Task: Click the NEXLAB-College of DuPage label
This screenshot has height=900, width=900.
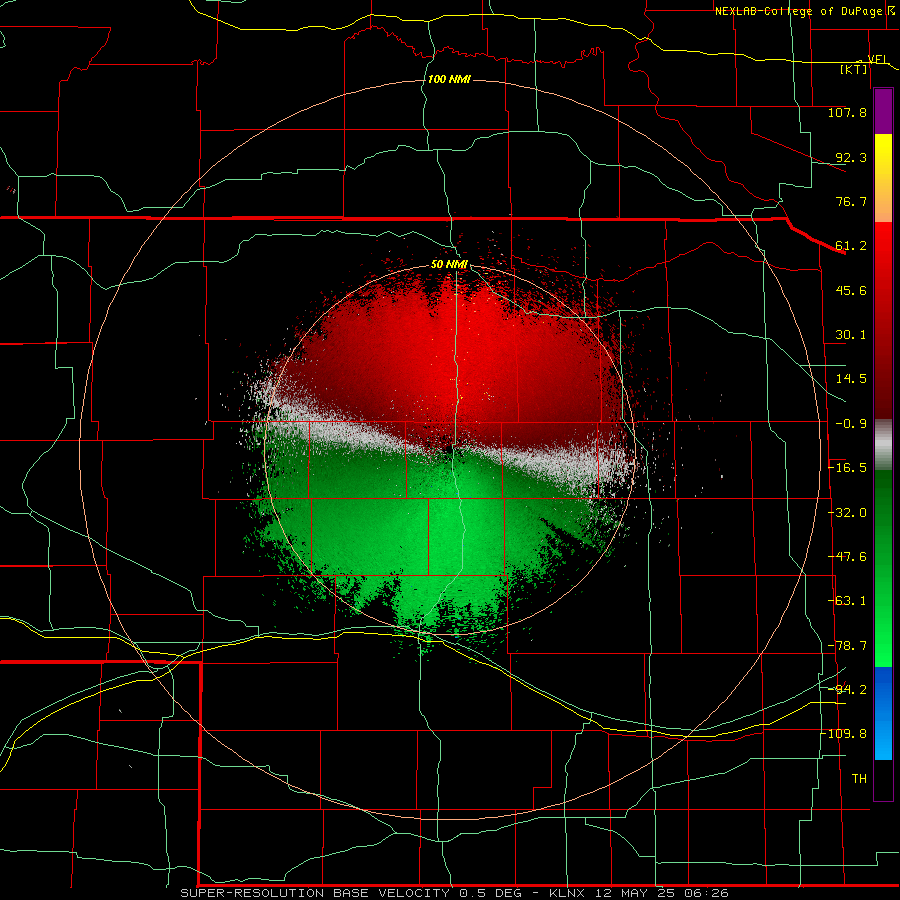Action: coord(798,11)
